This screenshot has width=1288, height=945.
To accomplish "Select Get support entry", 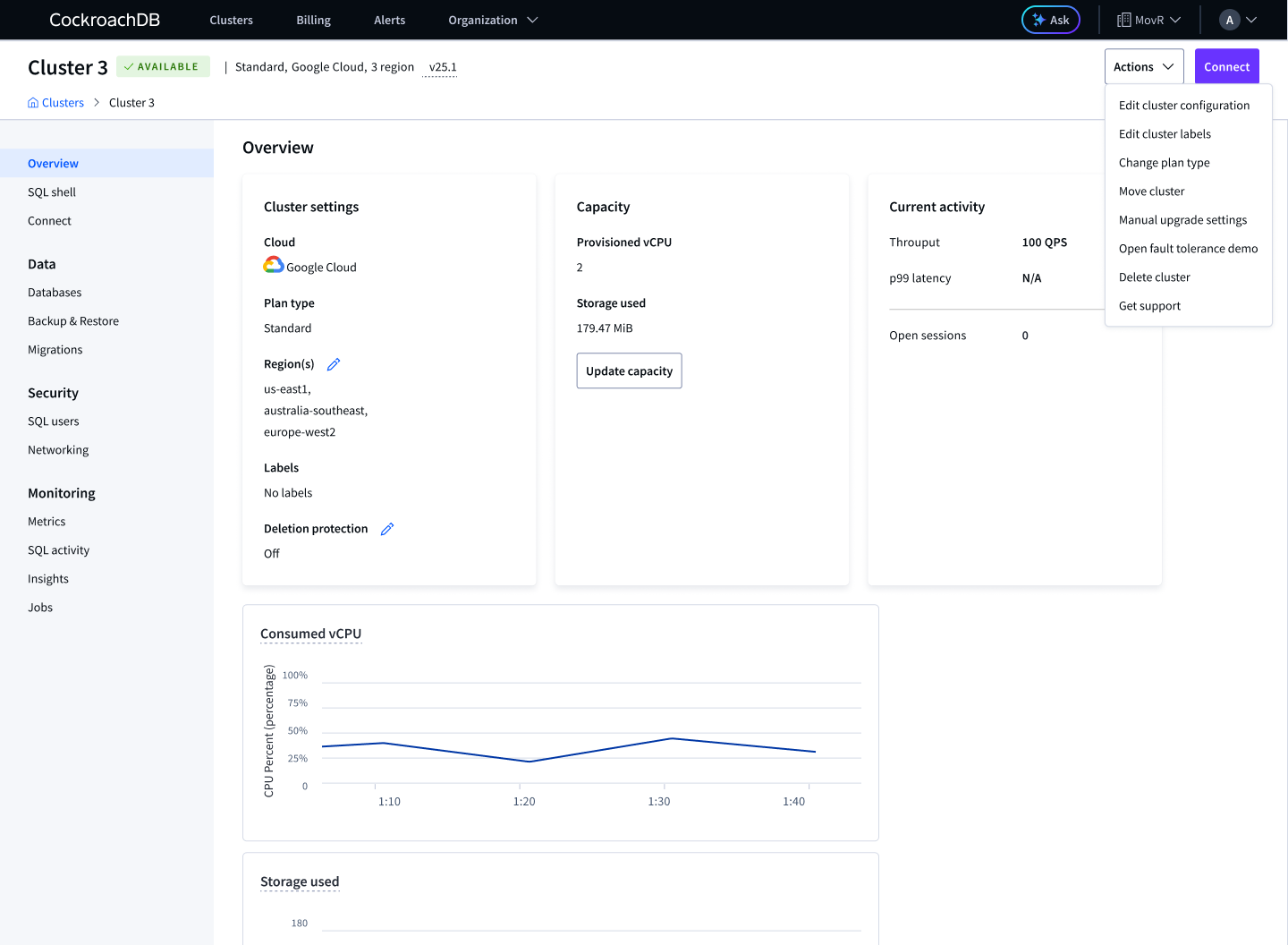I will (1149, 306).
